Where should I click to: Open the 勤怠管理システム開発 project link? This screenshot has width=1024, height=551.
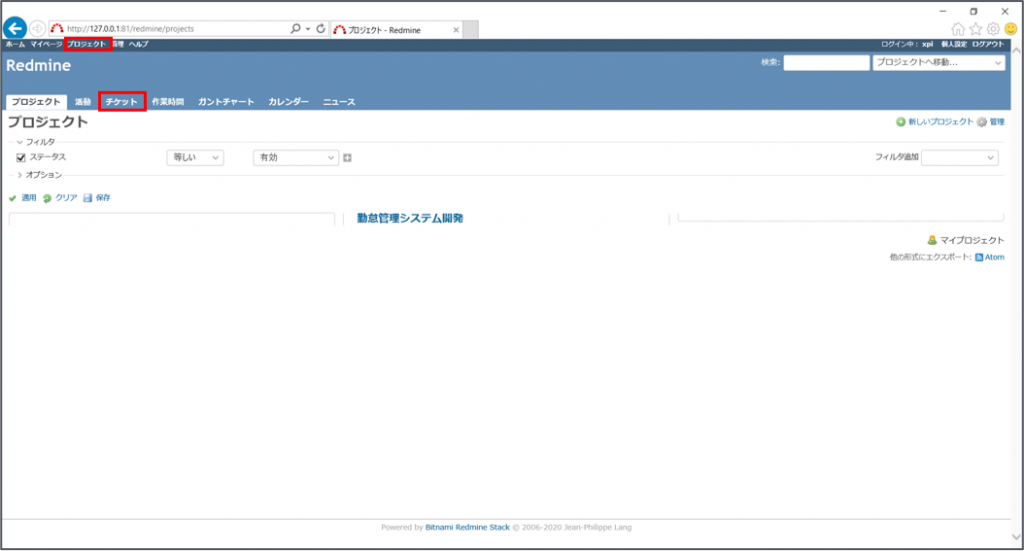tap(410, 218)
